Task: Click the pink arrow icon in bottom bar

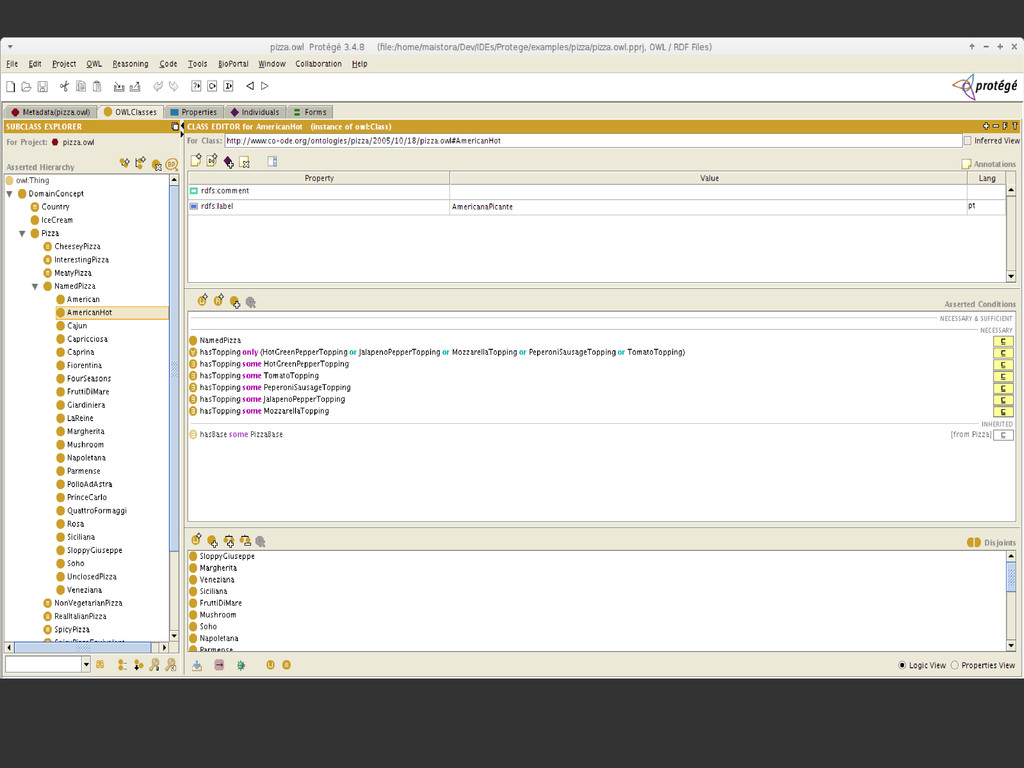Action: tap(219, 665)
